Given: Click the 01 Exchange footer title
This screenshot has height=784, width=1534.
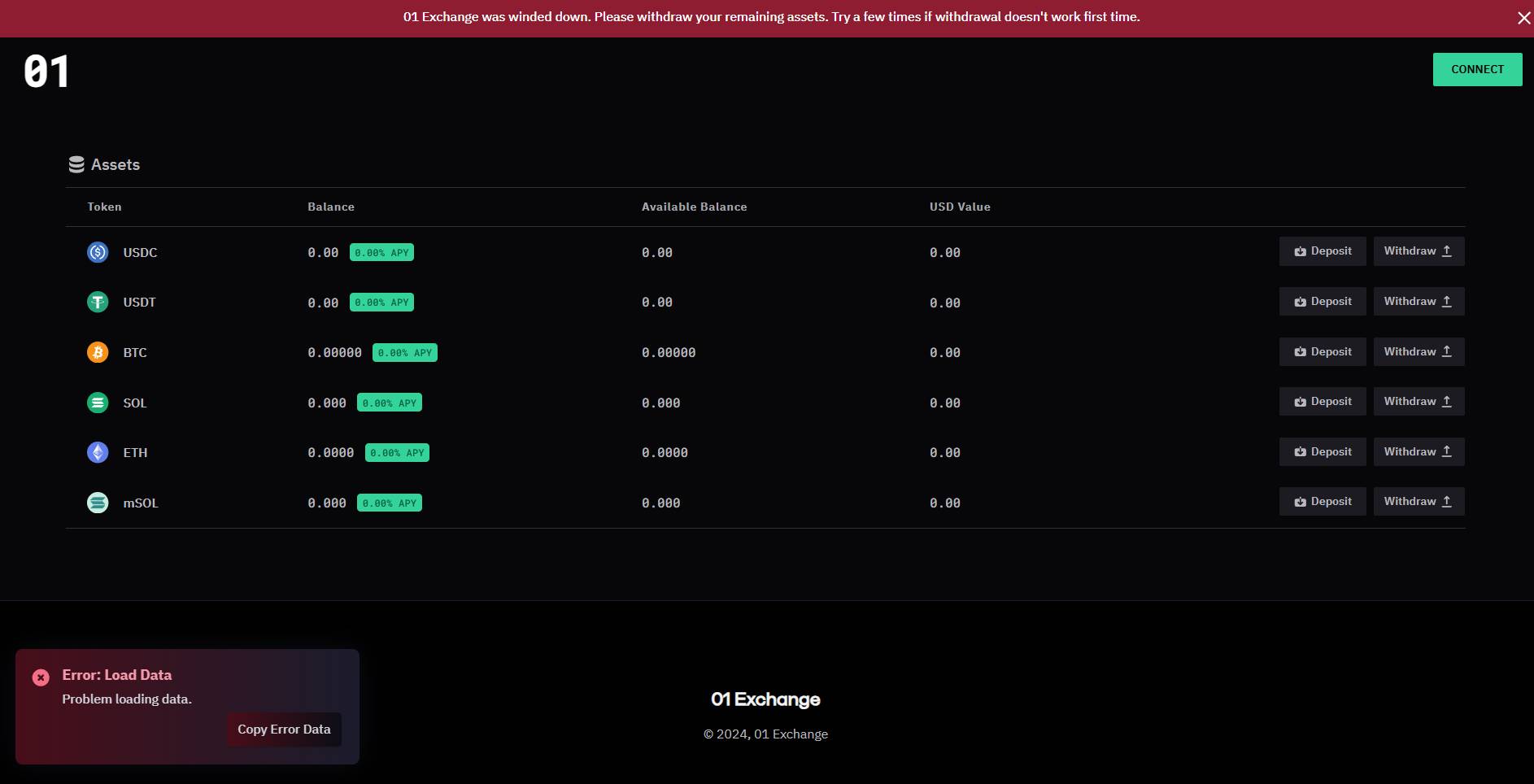Looking at the screenshot, I should 765,699.
